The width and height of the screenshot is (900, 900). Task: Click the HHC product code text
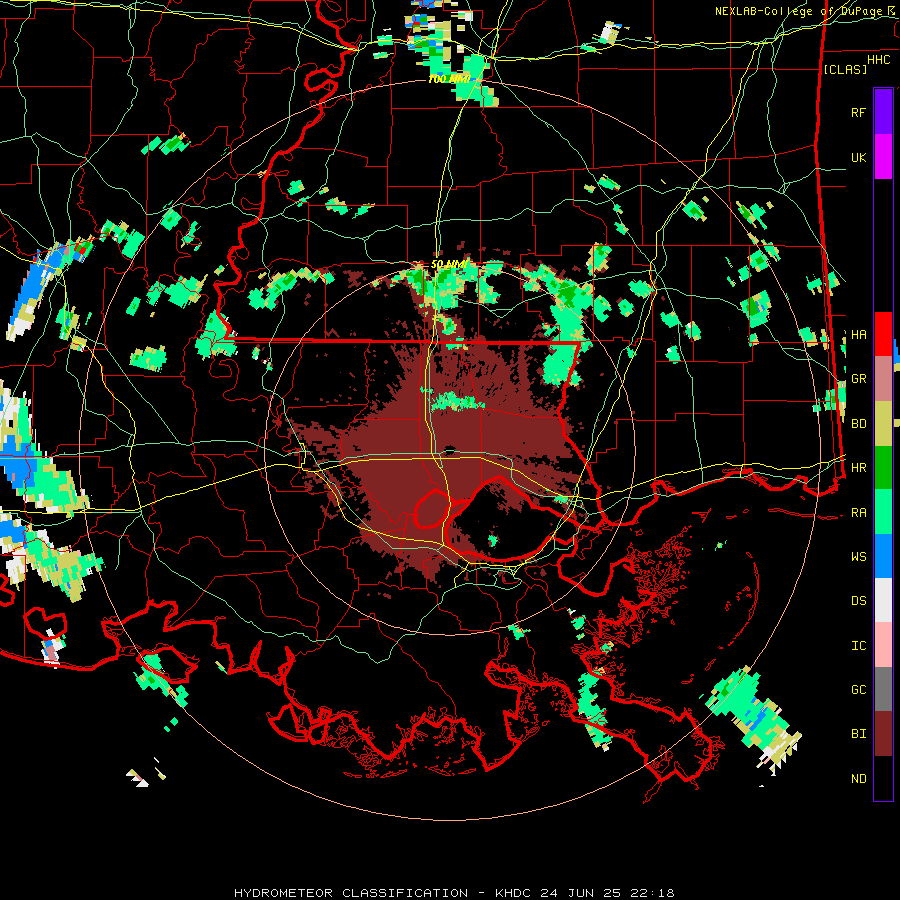878,60
